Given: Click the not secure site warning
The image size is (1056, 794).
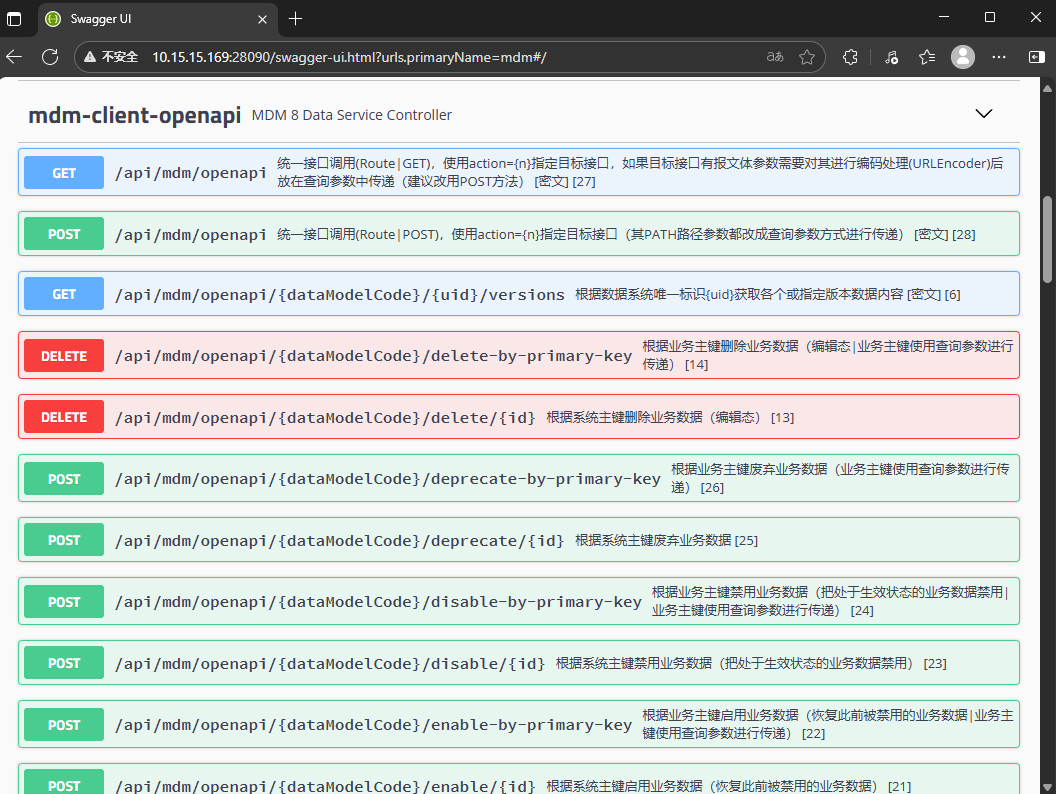Looking at the screenshot, I should [110, 57].
